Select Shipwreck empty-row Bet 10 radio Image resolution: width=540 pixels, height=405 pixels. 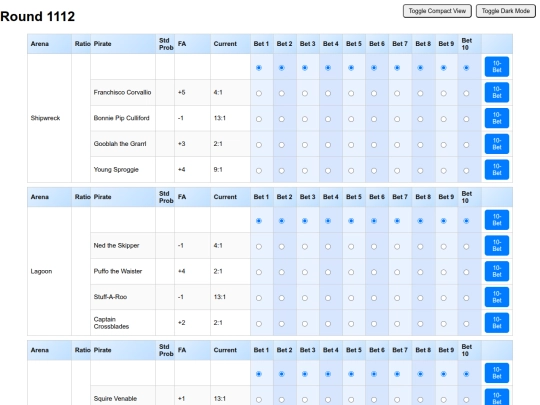(466, 68)
